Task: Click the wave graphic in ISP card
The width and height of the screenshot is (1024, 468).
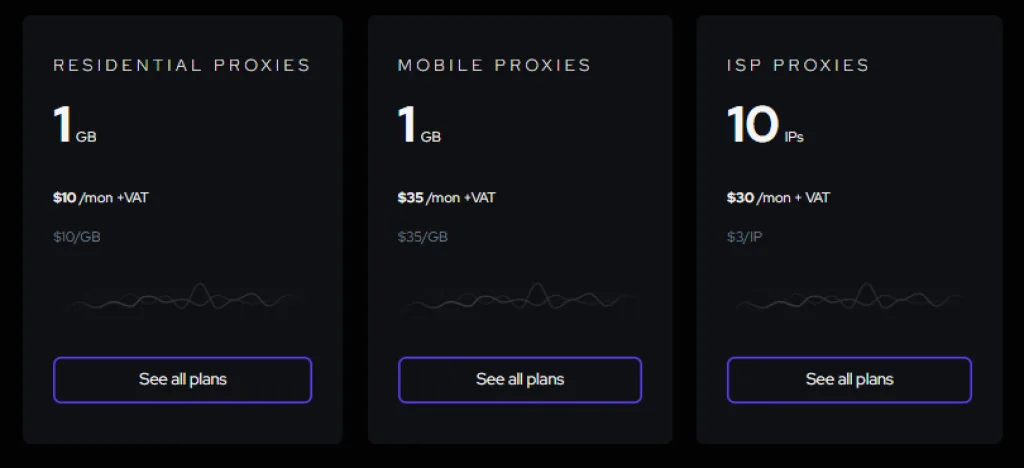Action: pos(849,298)
